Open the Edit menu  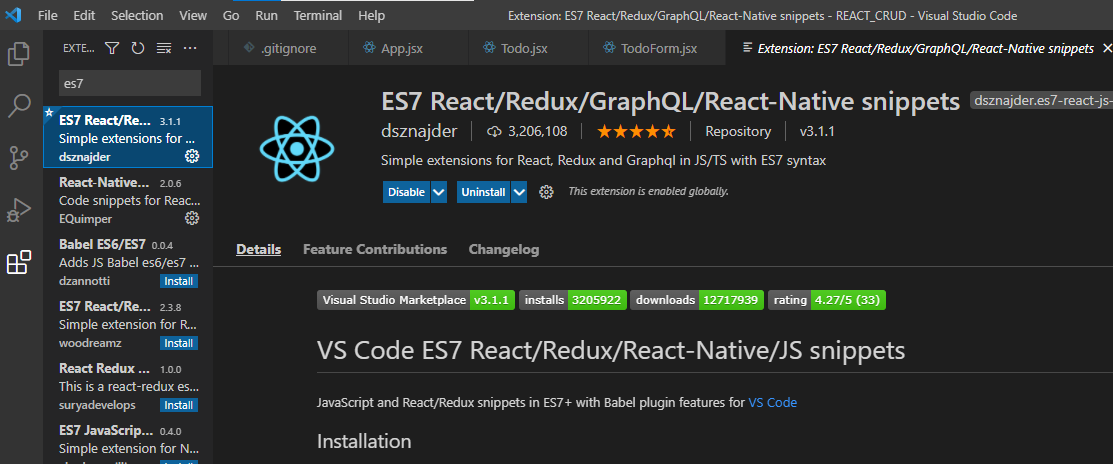tap(84, 15)
